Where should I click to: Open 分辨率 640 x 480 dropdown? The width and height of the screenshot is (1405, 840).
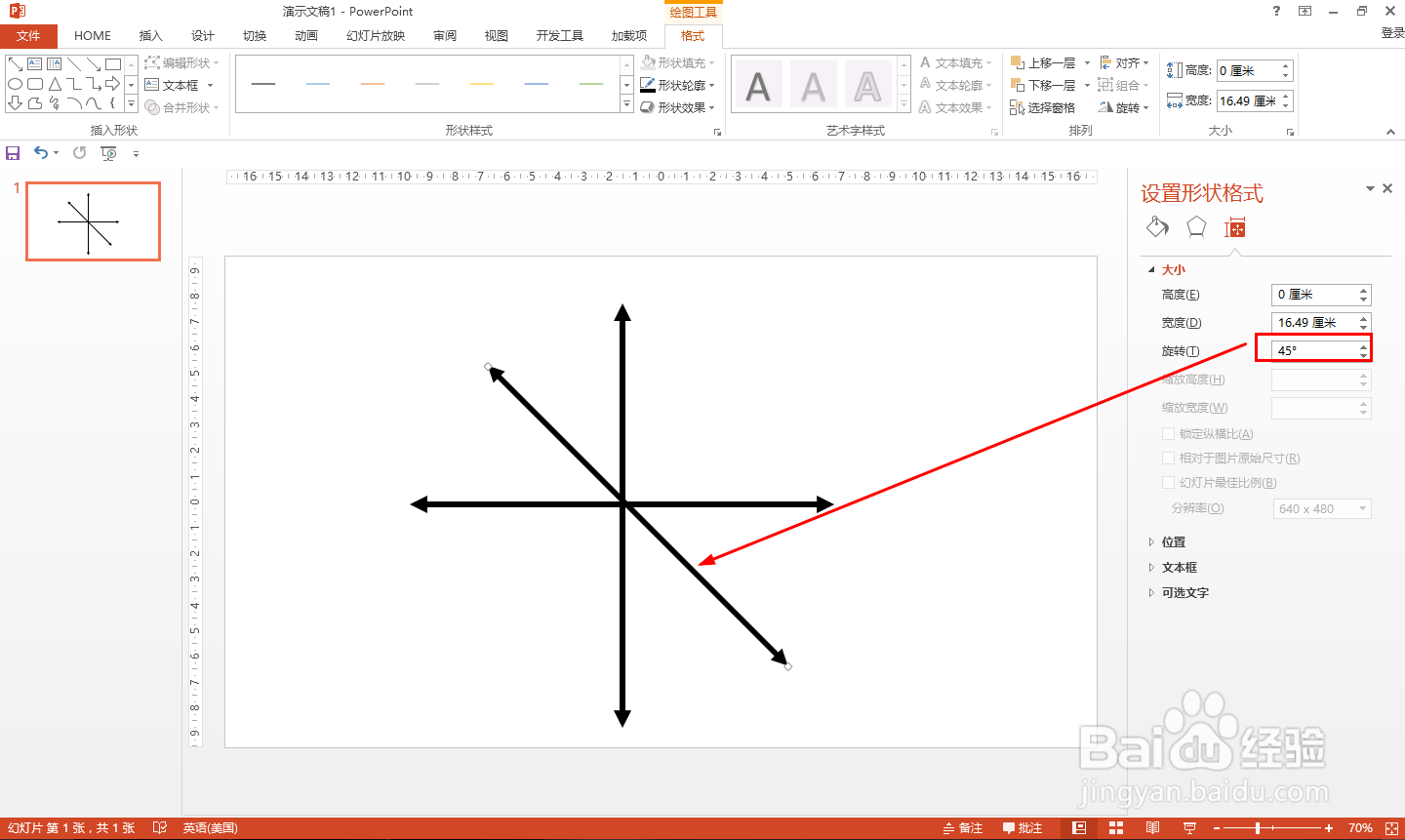coord(1321,509)
